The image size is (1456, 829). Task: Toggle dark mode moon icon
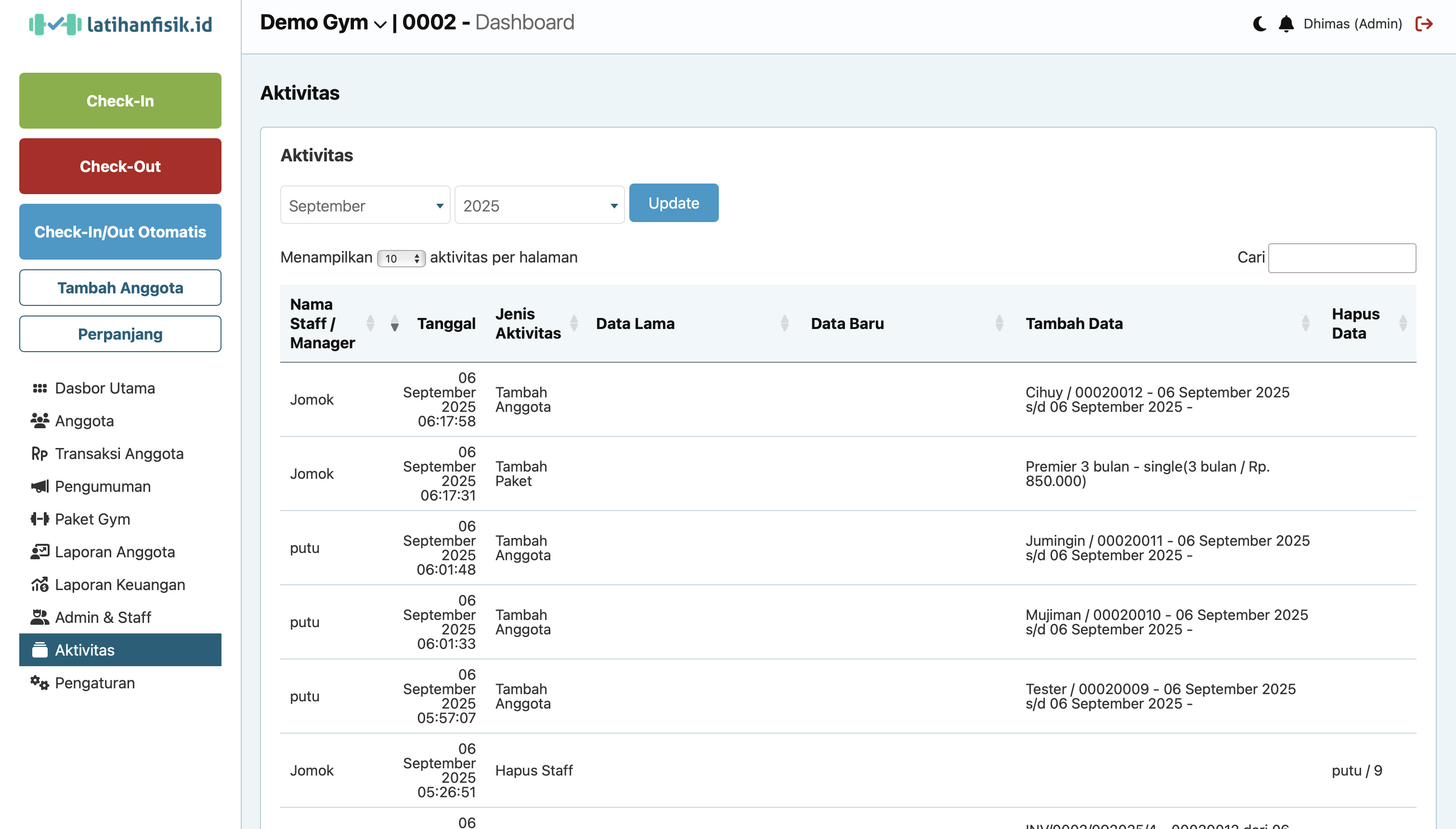pos(1259,24)
